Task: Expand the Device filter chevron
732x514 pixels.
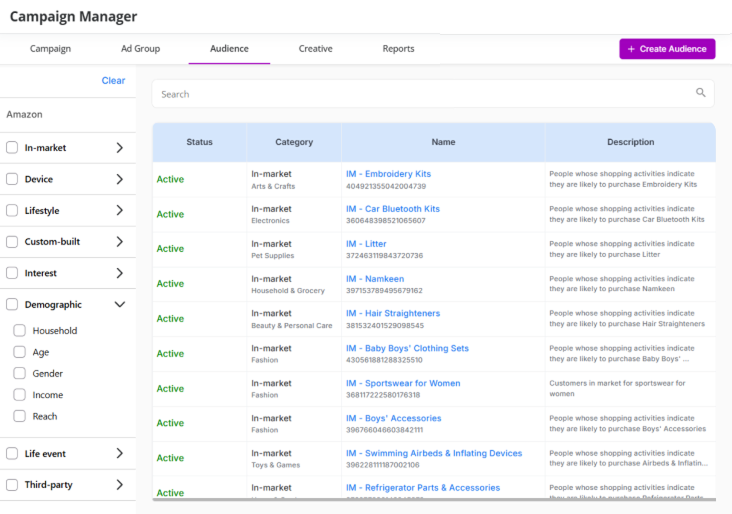Action: (x=120, y=179)
